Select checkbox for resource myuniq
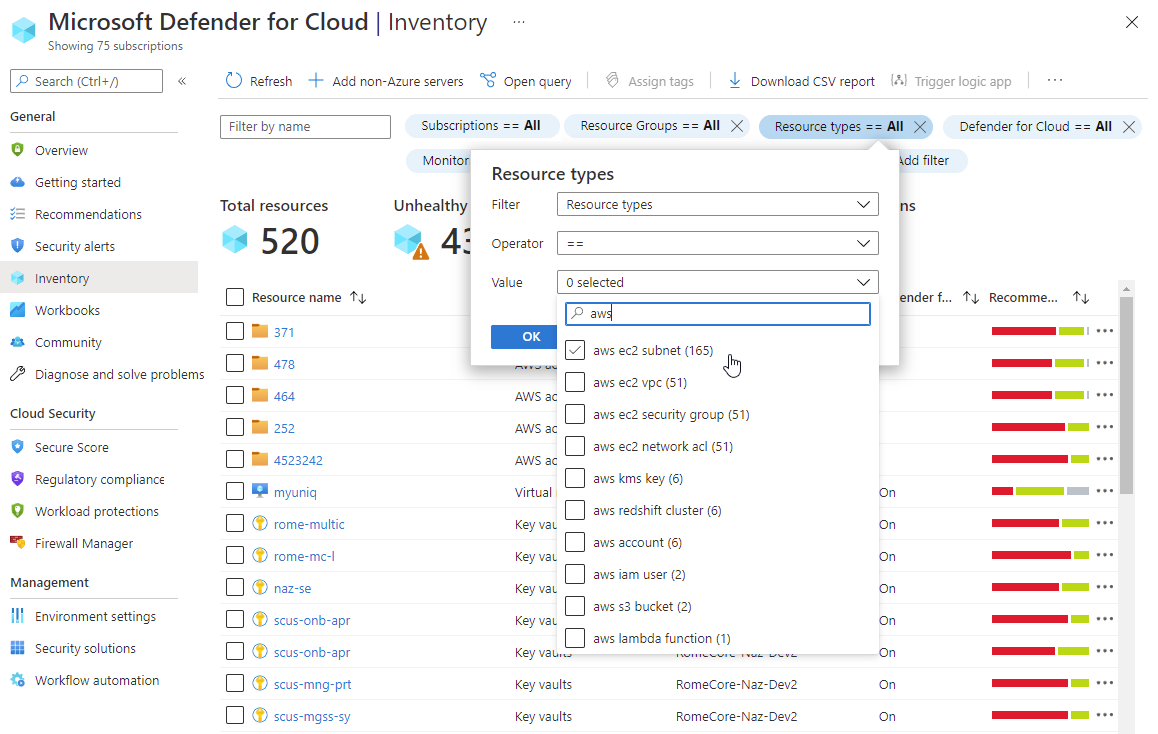Screen dimensions: 1158x734 235,492
